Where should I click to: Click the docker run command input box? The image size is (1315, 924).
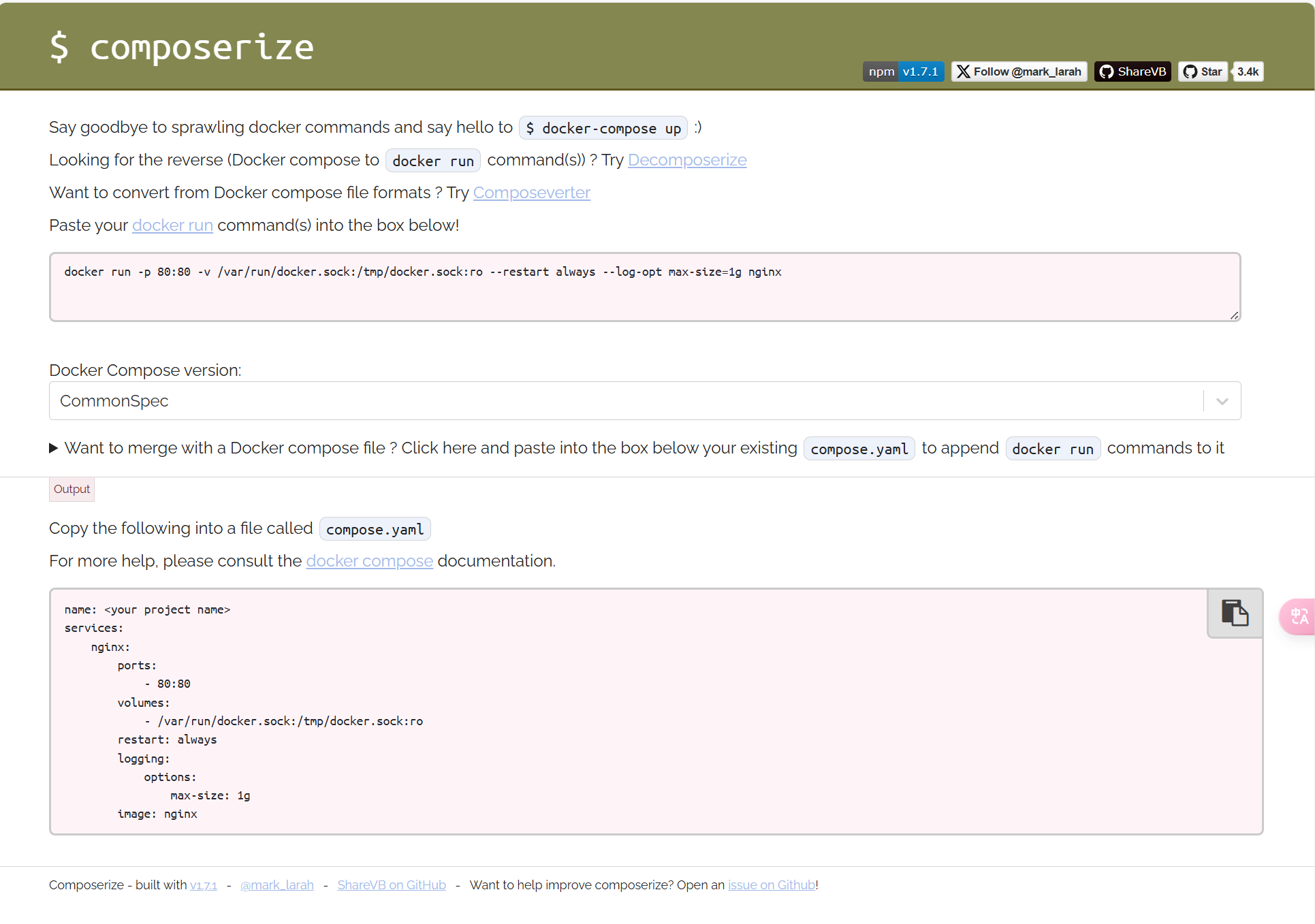(644, 287)
